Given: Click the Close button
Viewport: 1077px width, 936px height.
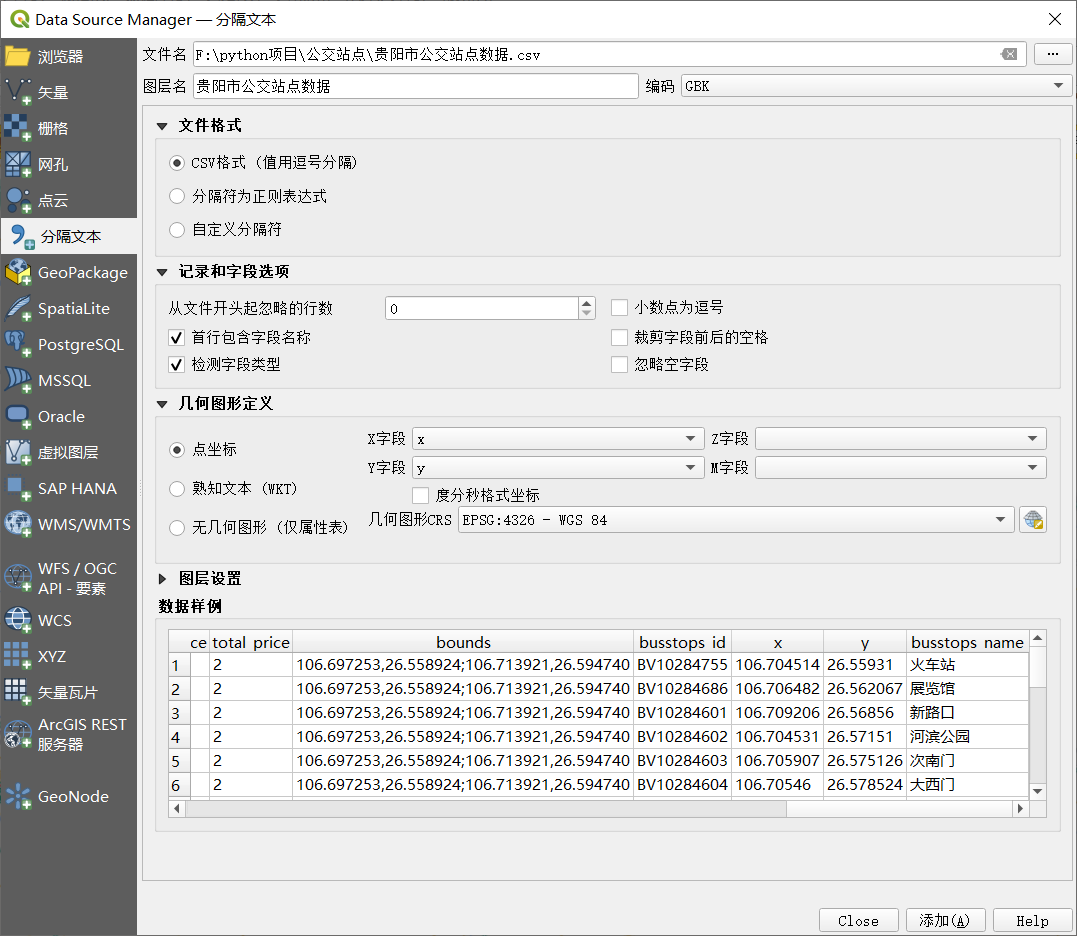Looking at the screenshot, I should [x=859, y=921].
